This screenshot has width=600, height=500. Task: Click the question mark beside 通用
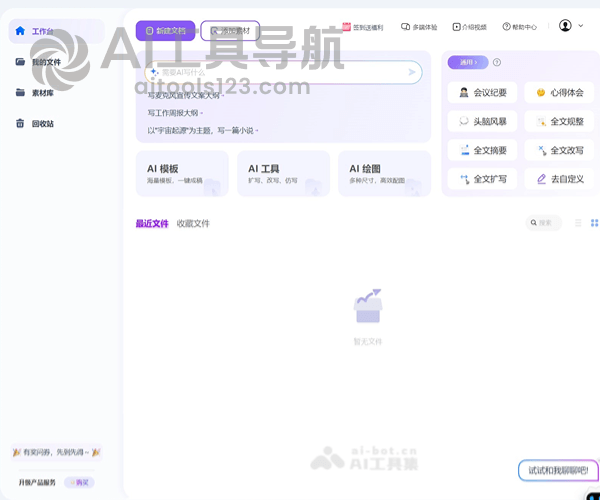(497, 62)
